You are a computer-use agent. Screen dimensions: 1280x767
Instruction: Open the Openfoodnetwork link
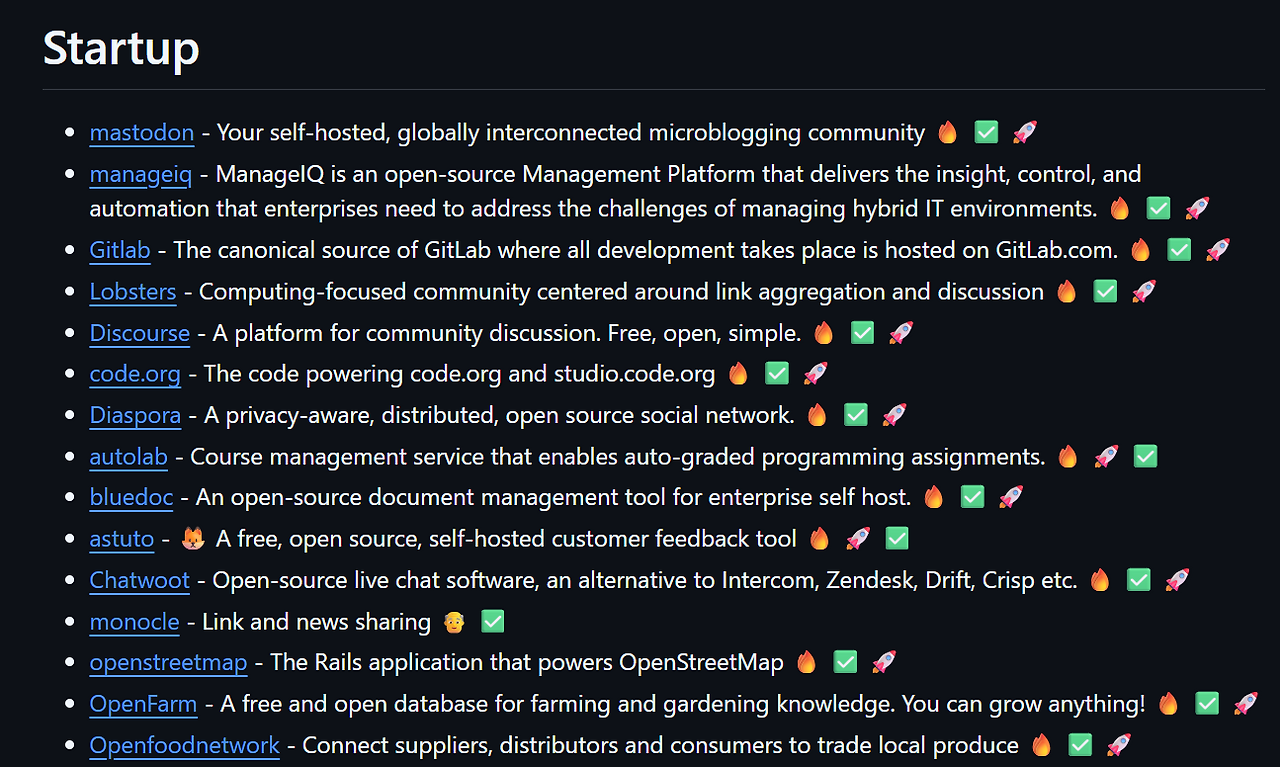point(185,745)
